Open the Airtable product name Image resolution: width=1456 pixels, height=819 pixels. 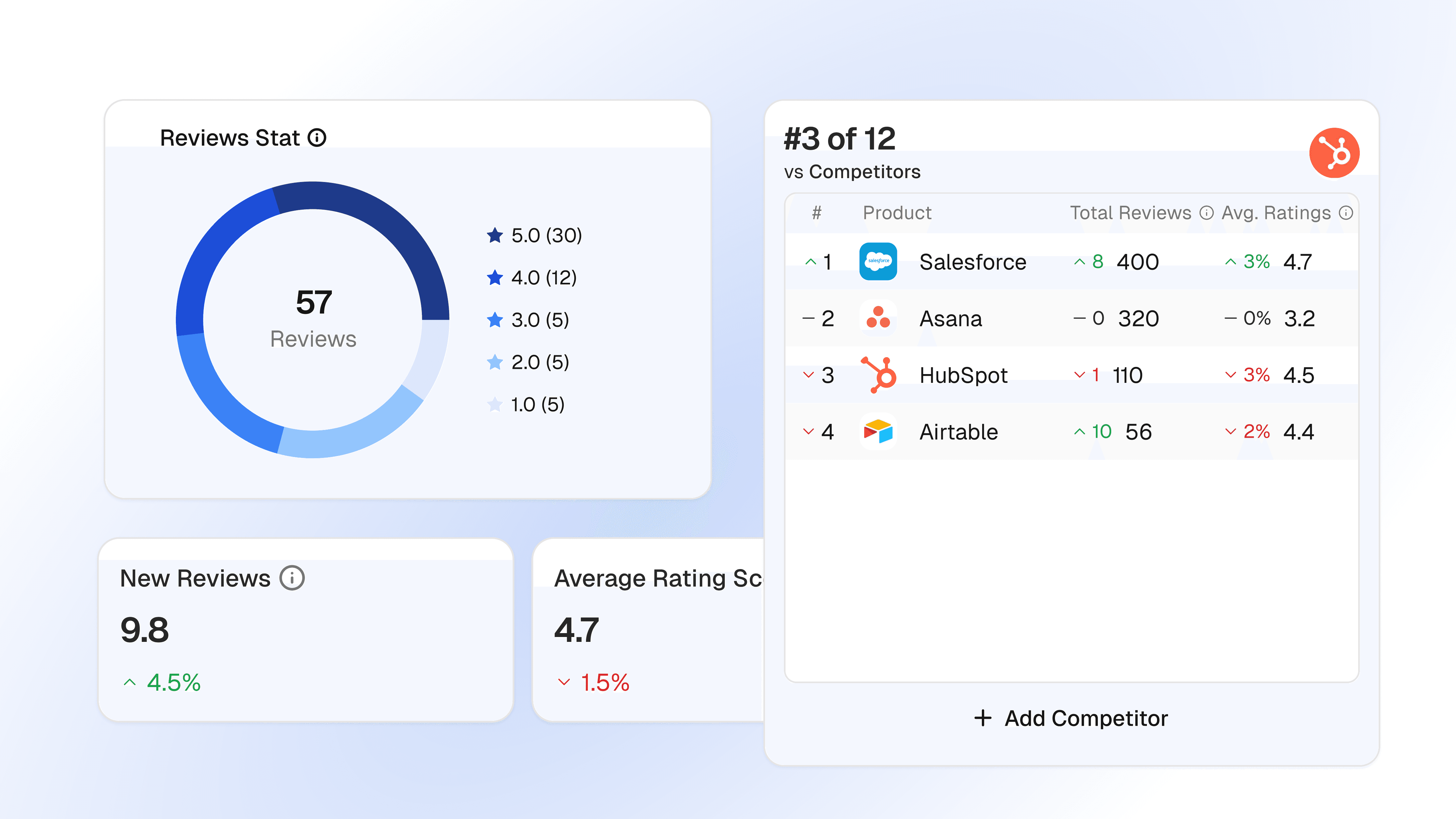point(959,432)
